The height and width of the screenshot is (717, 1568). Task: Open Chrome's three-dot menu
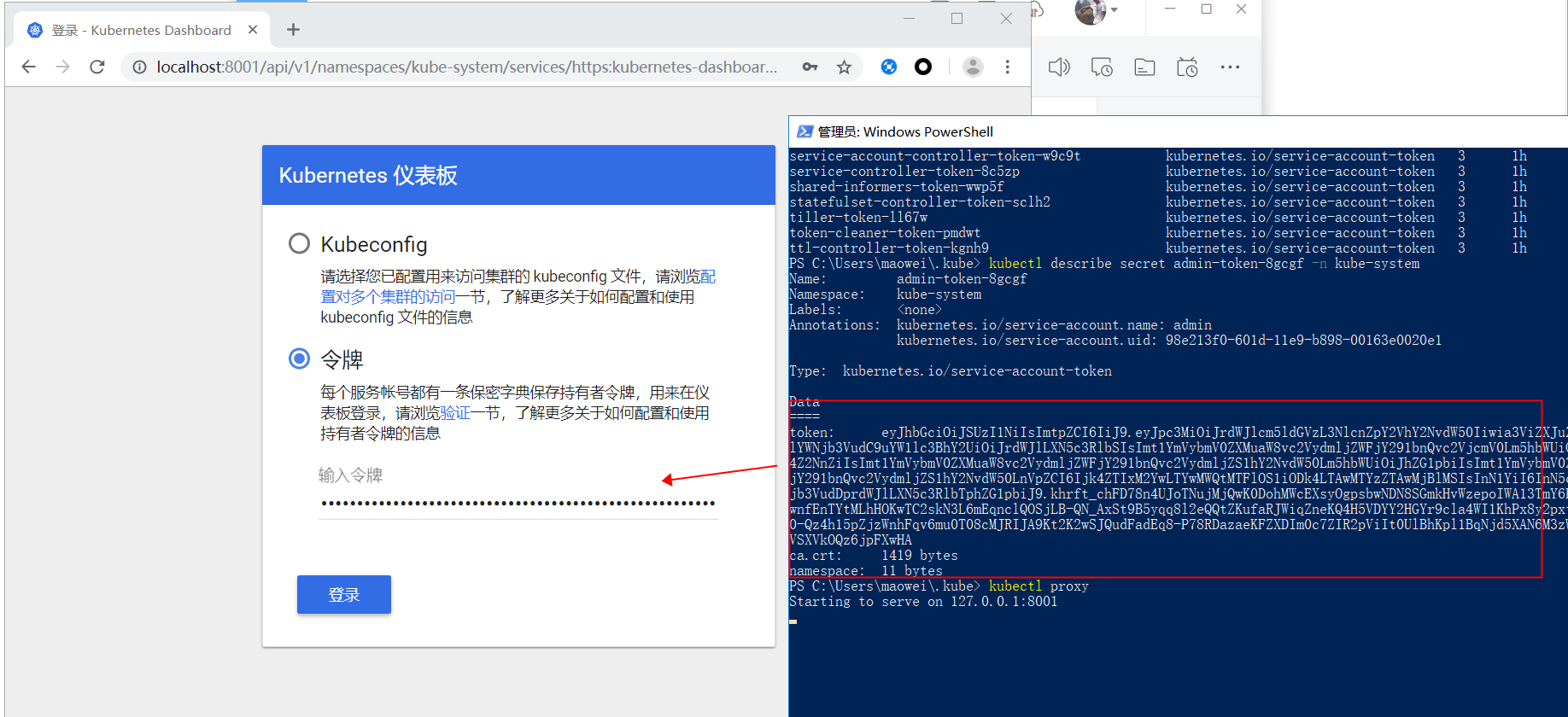pyautogui.click(x=1008, y=67)
